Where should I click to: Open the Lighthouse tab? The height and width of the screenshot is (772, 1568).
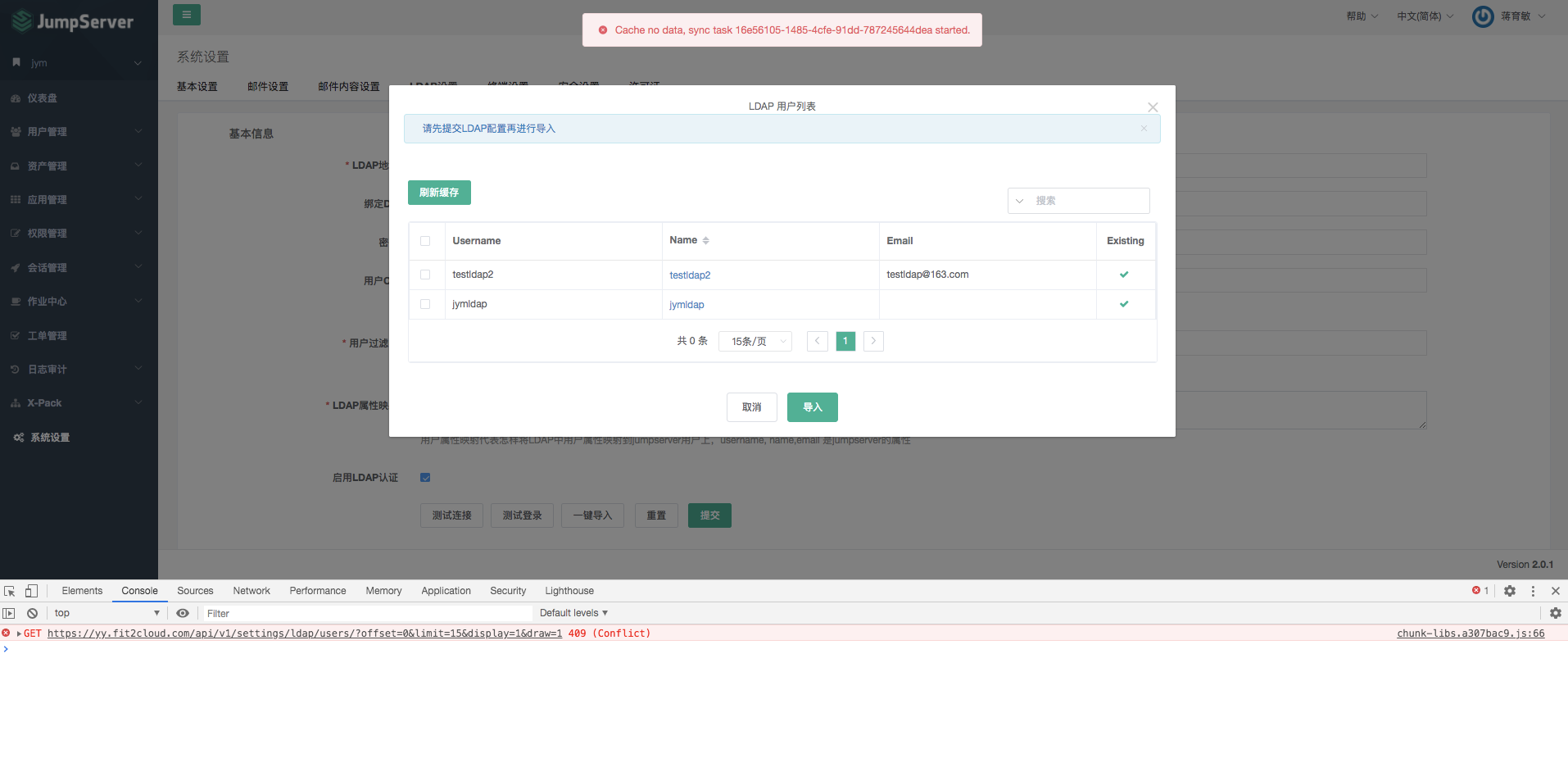pos(569,591)
